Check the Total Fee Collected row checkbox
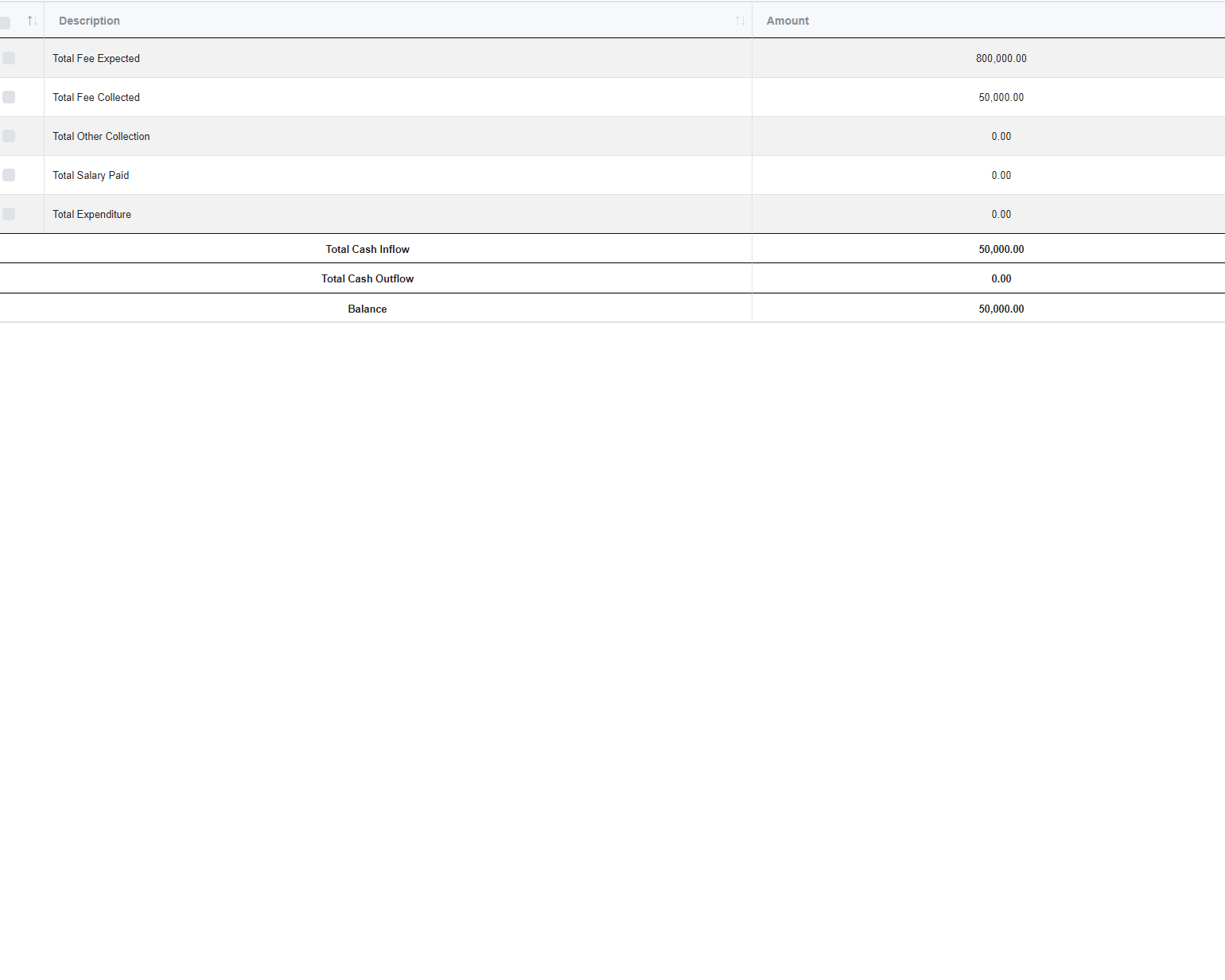This screenshot has height=980, width=1225. [x=9, y=96]
